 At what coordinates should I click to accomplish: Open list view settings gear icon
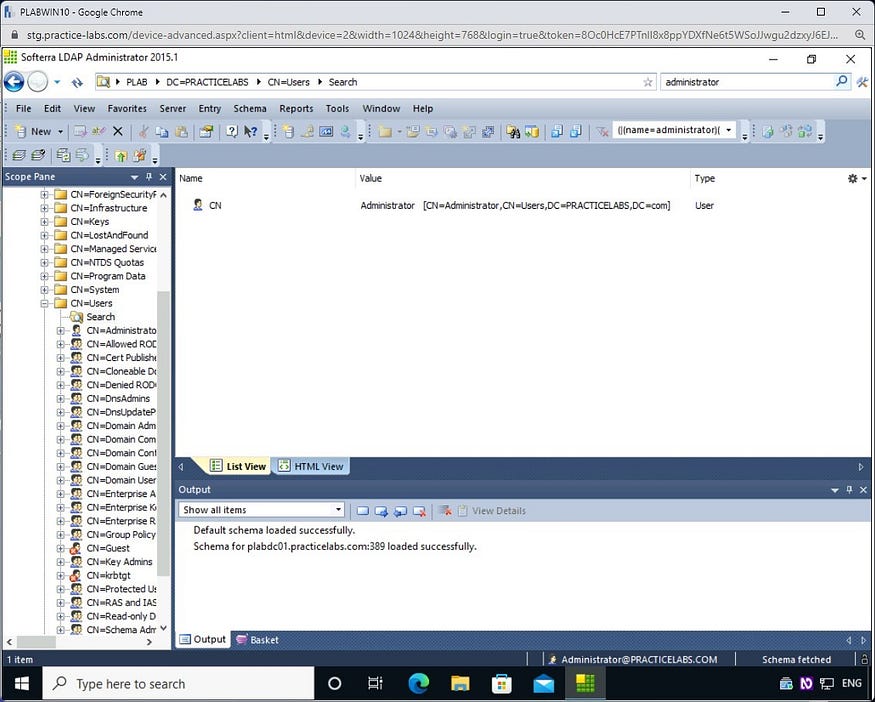pos(853,179)
